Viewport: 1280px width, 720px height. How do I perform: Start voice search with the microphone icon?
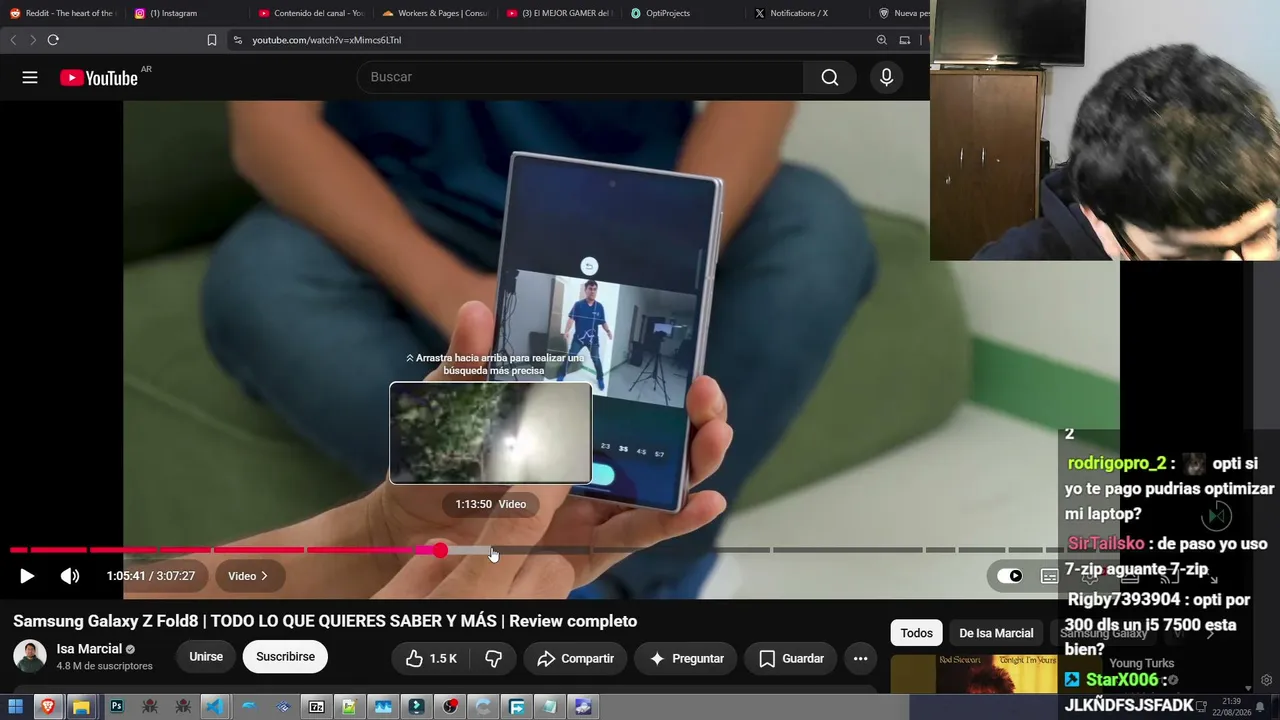886,77
